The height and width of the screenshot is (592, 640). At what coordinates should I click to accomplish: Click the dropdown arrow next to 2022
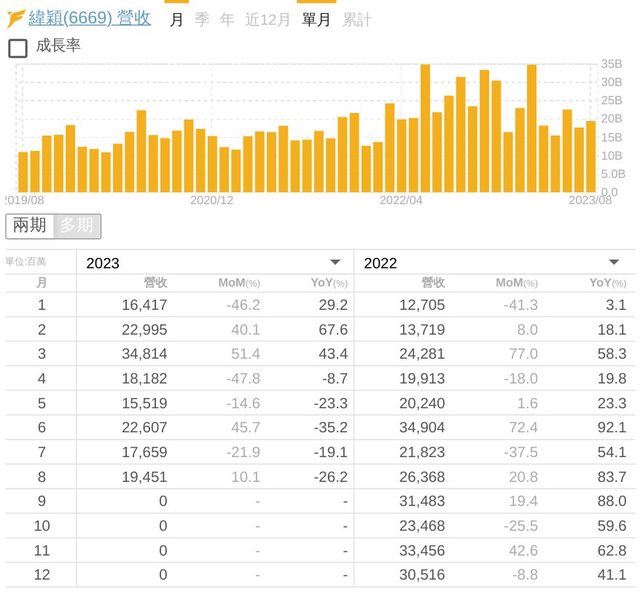(613, 263)
